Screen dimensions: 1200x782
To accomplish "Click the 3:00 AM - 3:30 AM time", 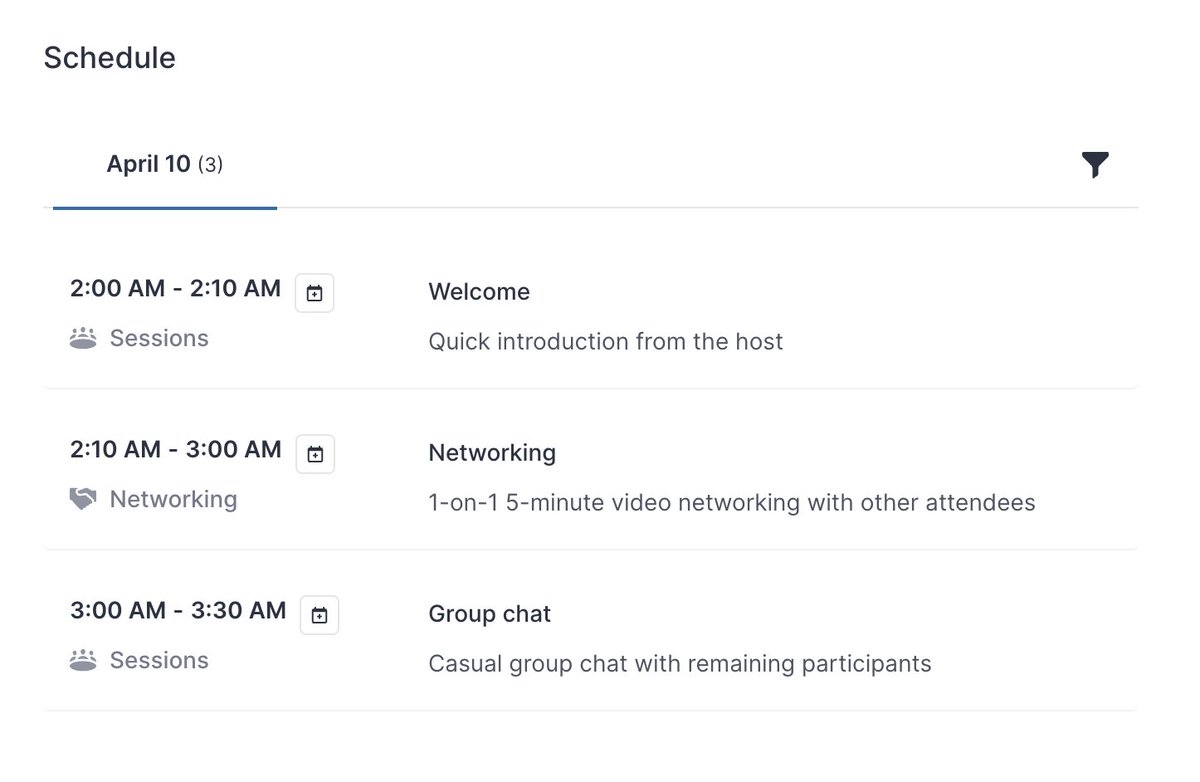I will [178, 611].
